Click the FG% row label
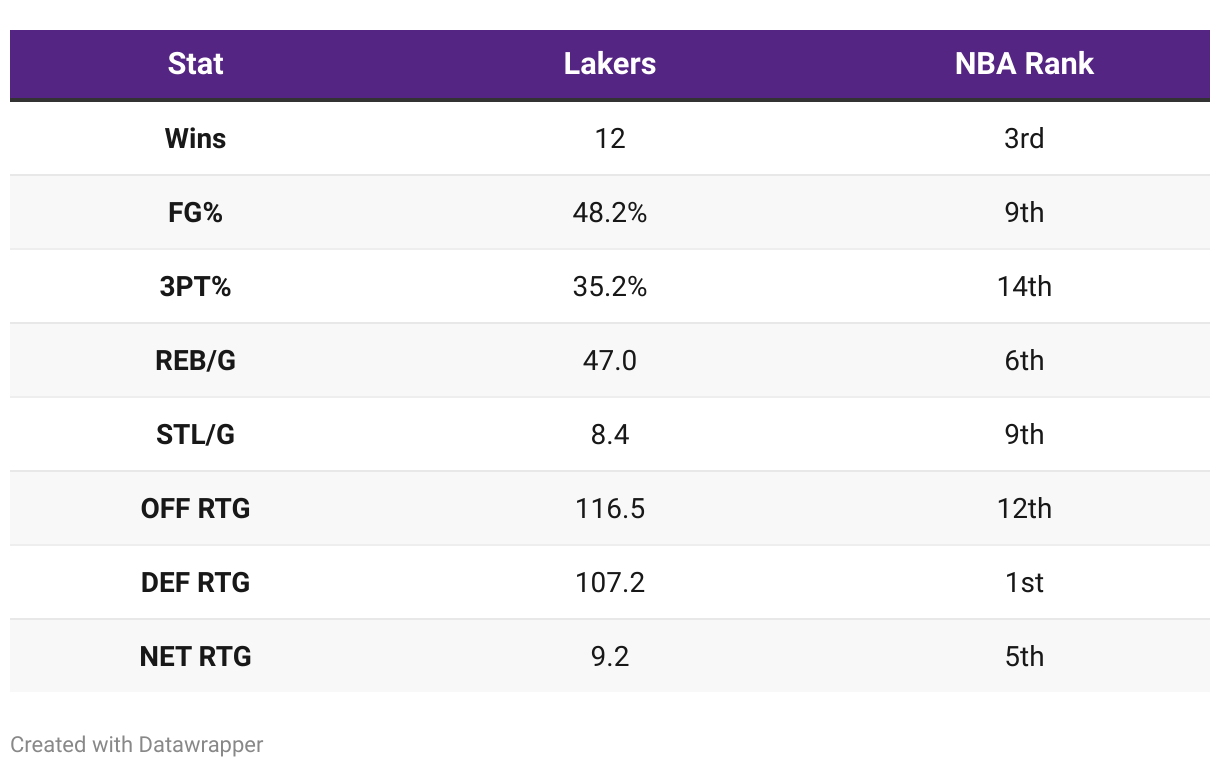 (x=196, y=212)
